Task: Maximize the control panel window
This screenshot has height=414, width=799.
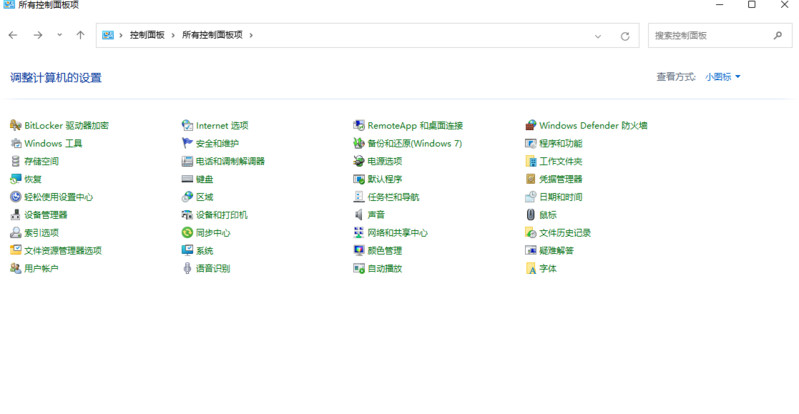Action: [752, 5]
